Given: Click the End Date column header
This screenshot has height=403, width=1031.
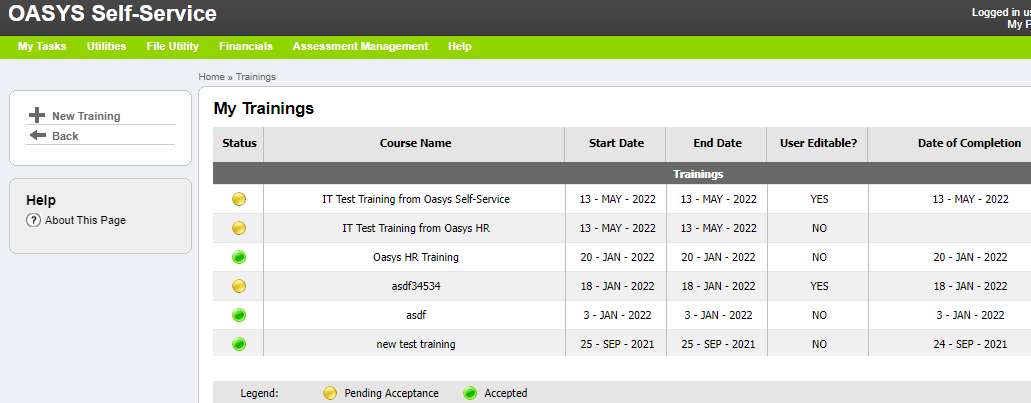Looking at the screenshot, I should click(x=717, y=143).
